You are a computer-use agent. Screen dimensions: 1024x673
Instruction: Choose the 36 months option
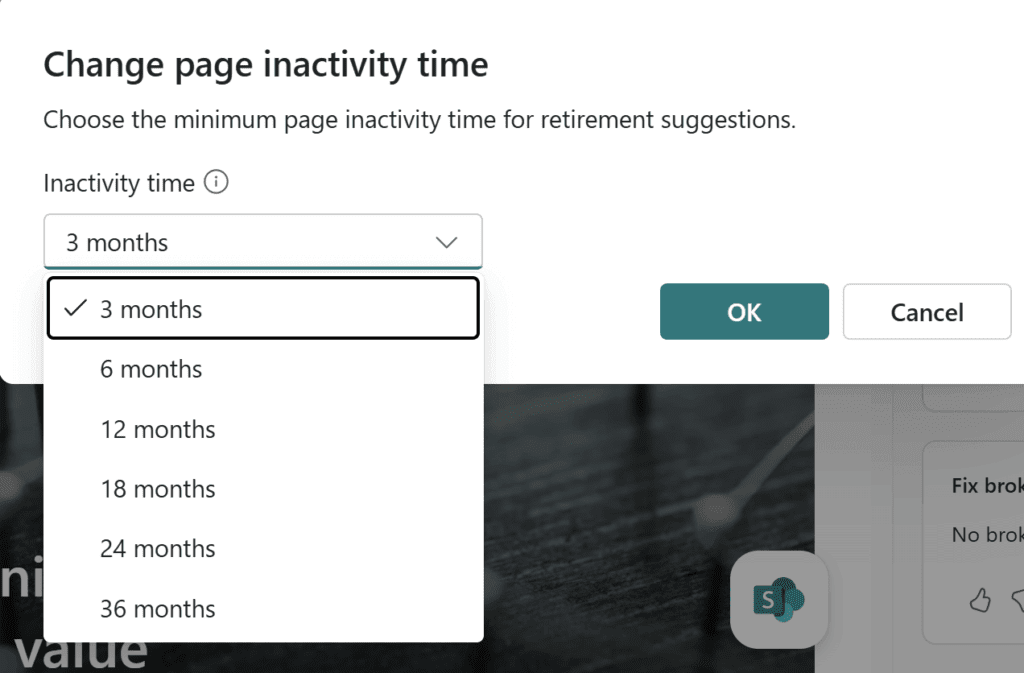158,609
